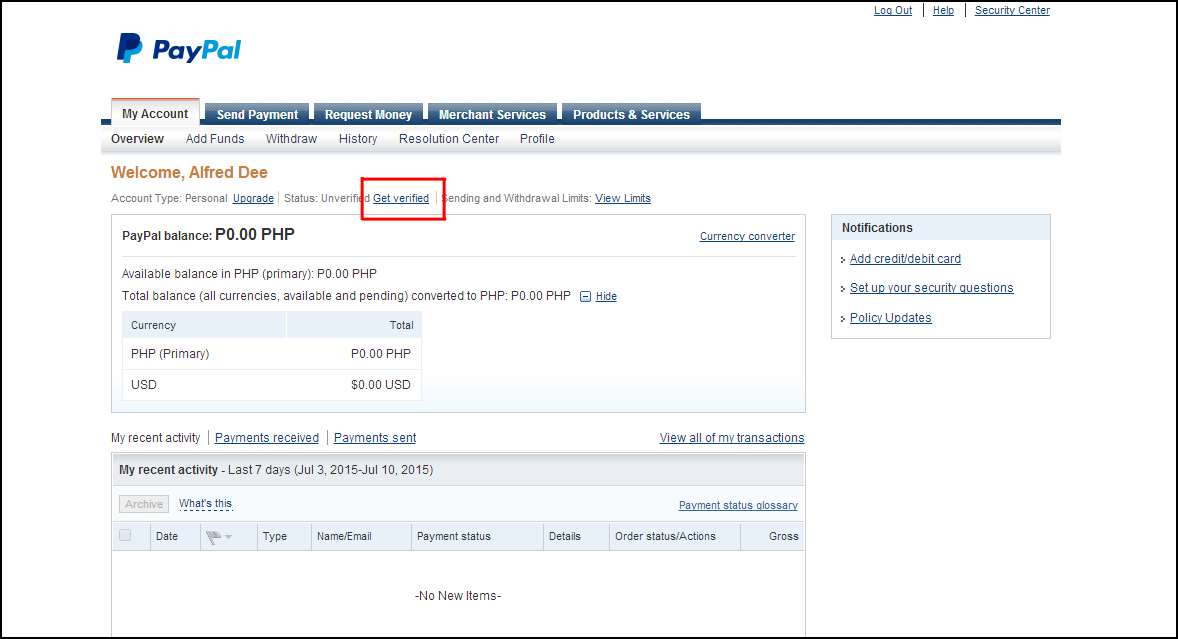
Task: Open the Currency converter link
Action: (748, 237)
